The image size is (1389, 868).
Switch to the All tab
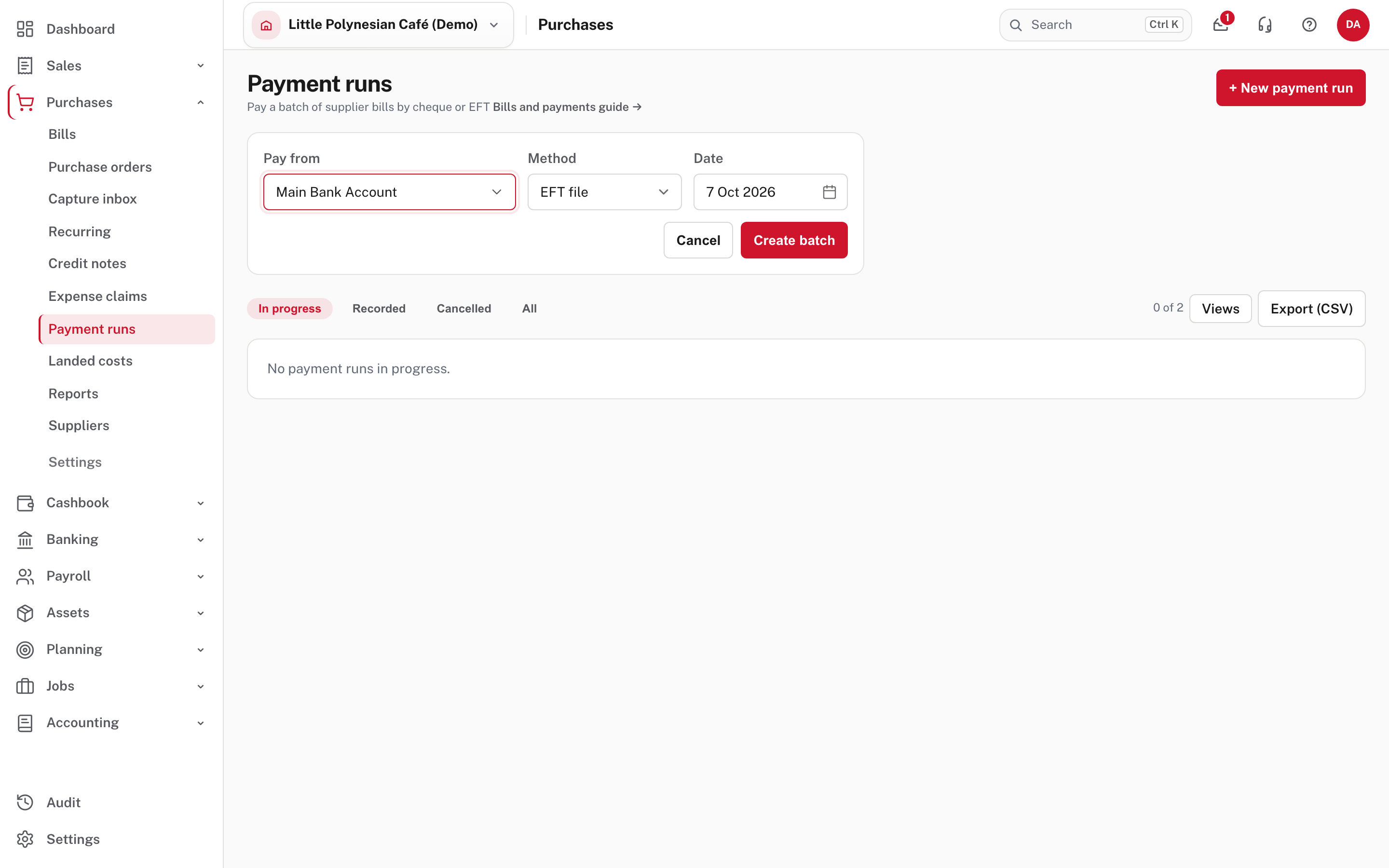pyautogui.click(x=529, y=308)
